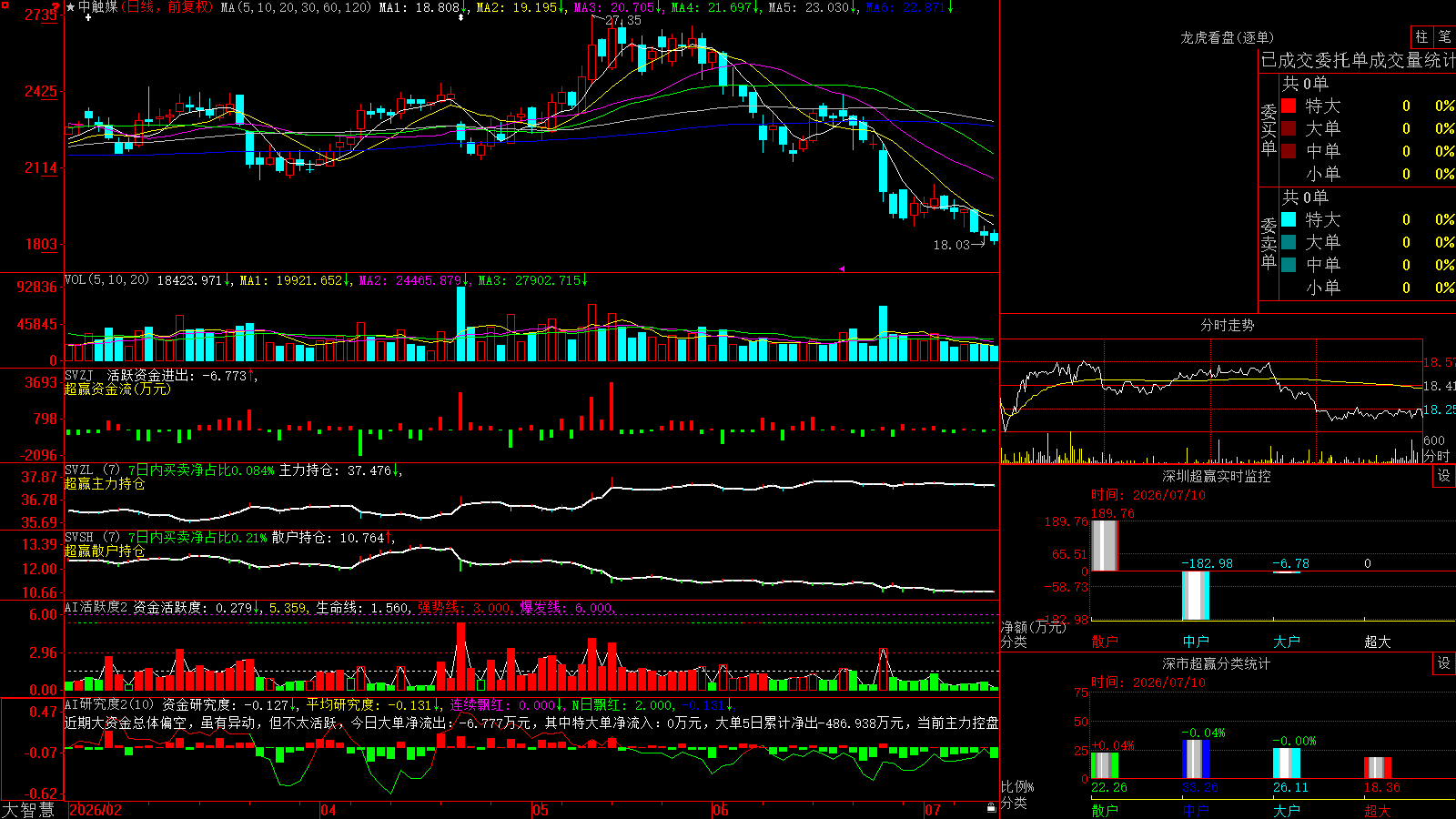Image resolution: width=1456 pixels, height=819 pixels.
Task: Click the 活跃资金进出: -6.773 reading
Action: (177, 375)
